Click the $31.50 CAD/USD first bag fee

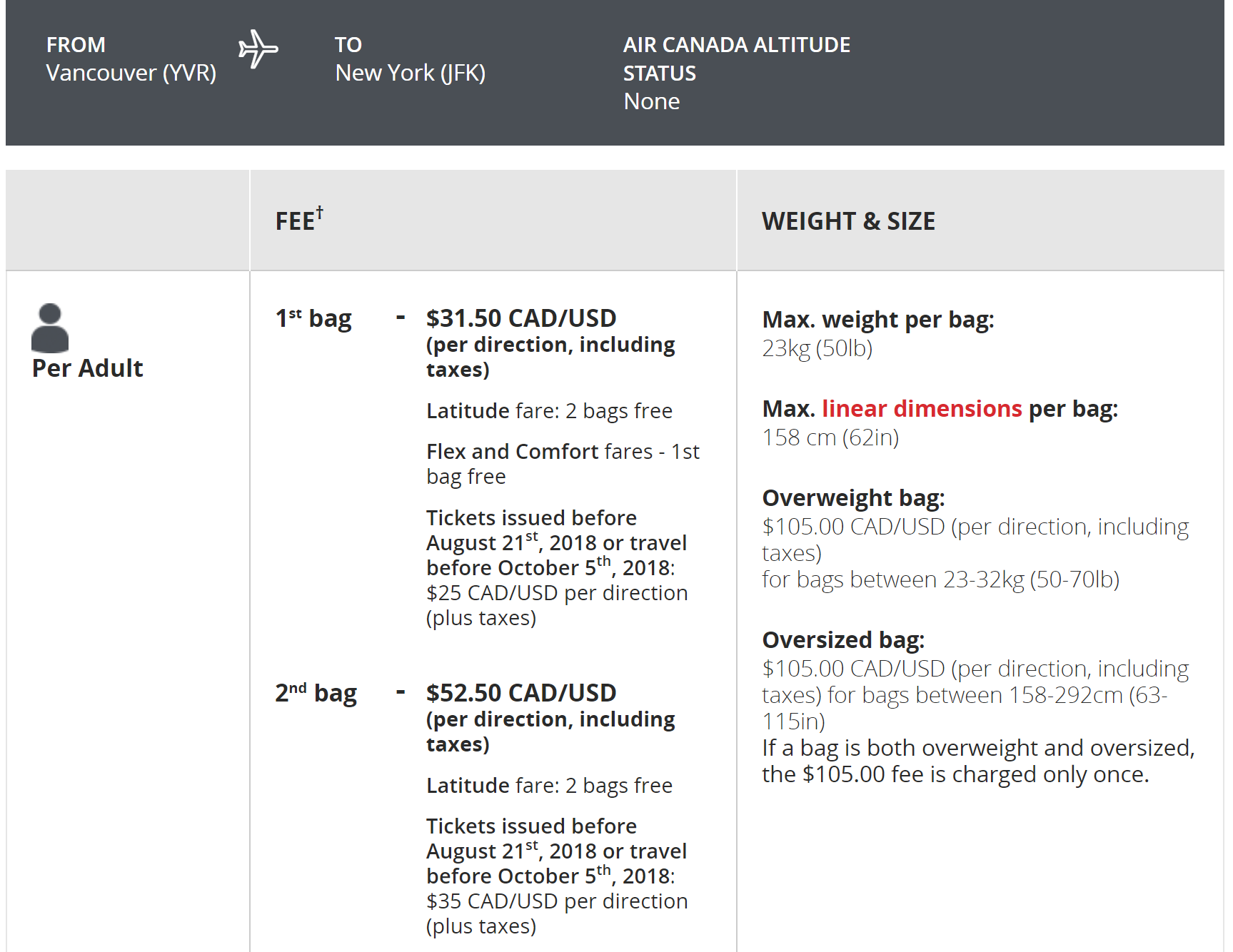click(521, 318)
